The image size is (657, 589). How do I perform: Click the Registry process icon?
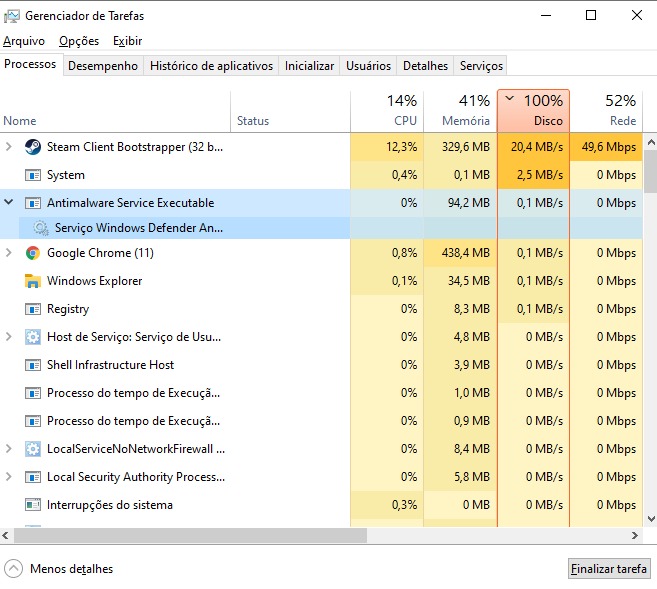(33, 309)
